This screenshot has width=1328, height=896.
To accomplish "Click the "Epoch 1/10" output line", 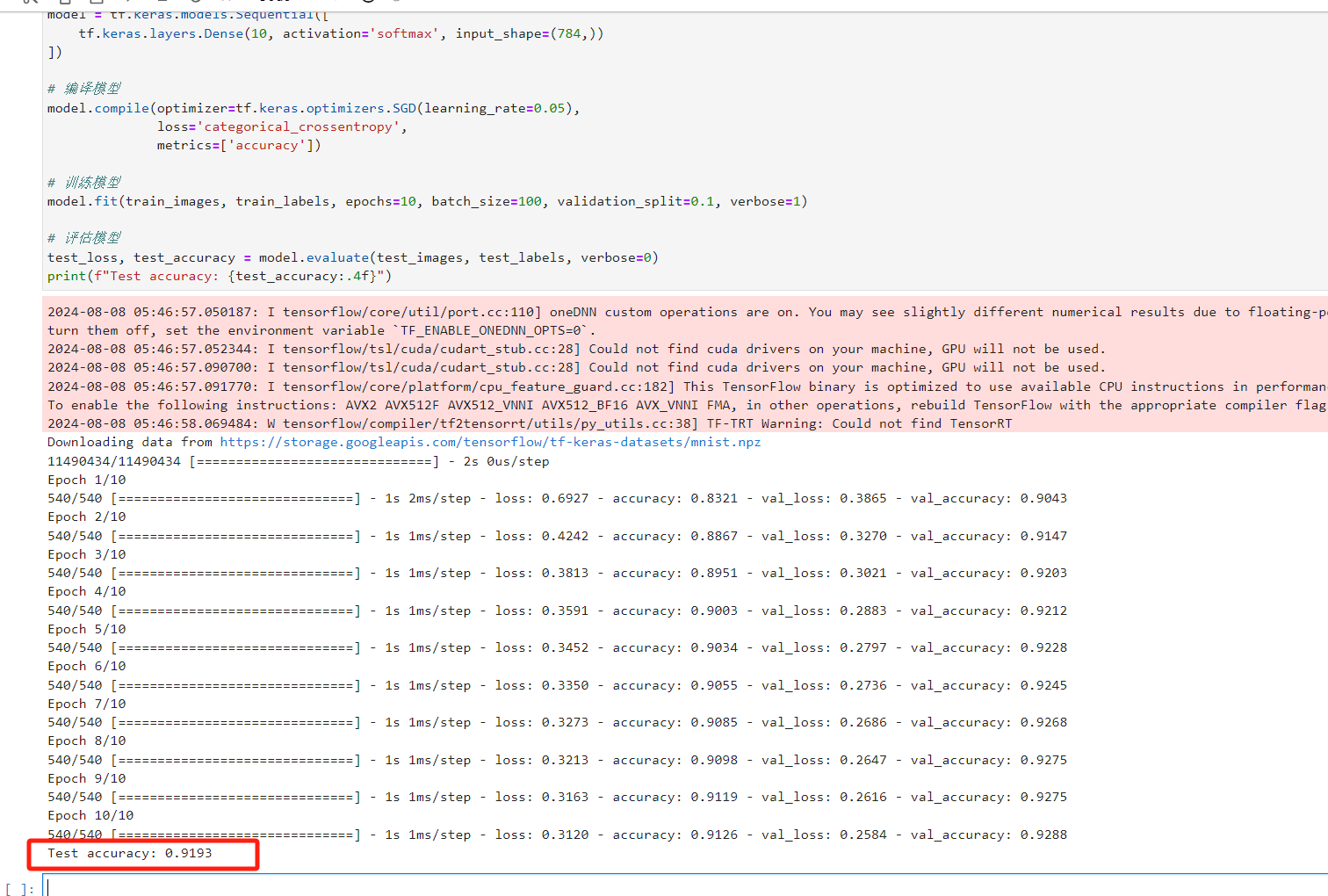I will coord(87,480).
